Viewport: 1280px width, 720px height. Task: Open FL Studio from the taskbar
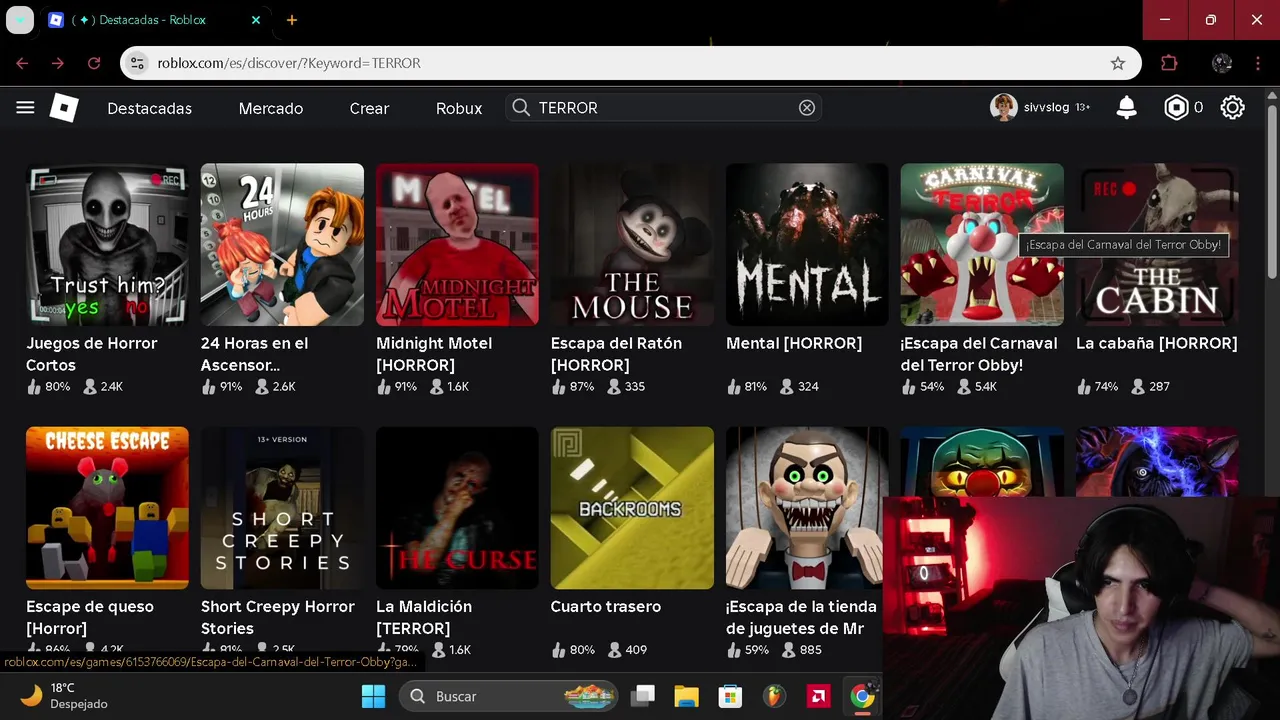tap(774, 696)
